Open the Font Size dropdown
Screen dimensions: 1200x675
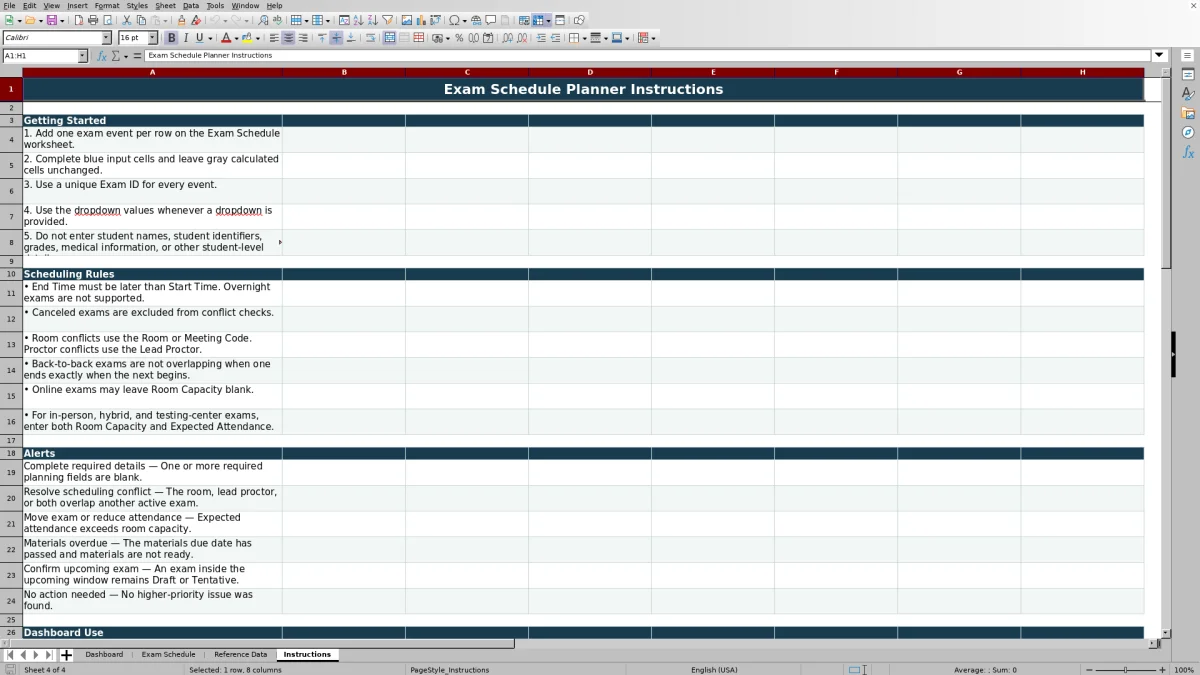(x=153, y=38)
